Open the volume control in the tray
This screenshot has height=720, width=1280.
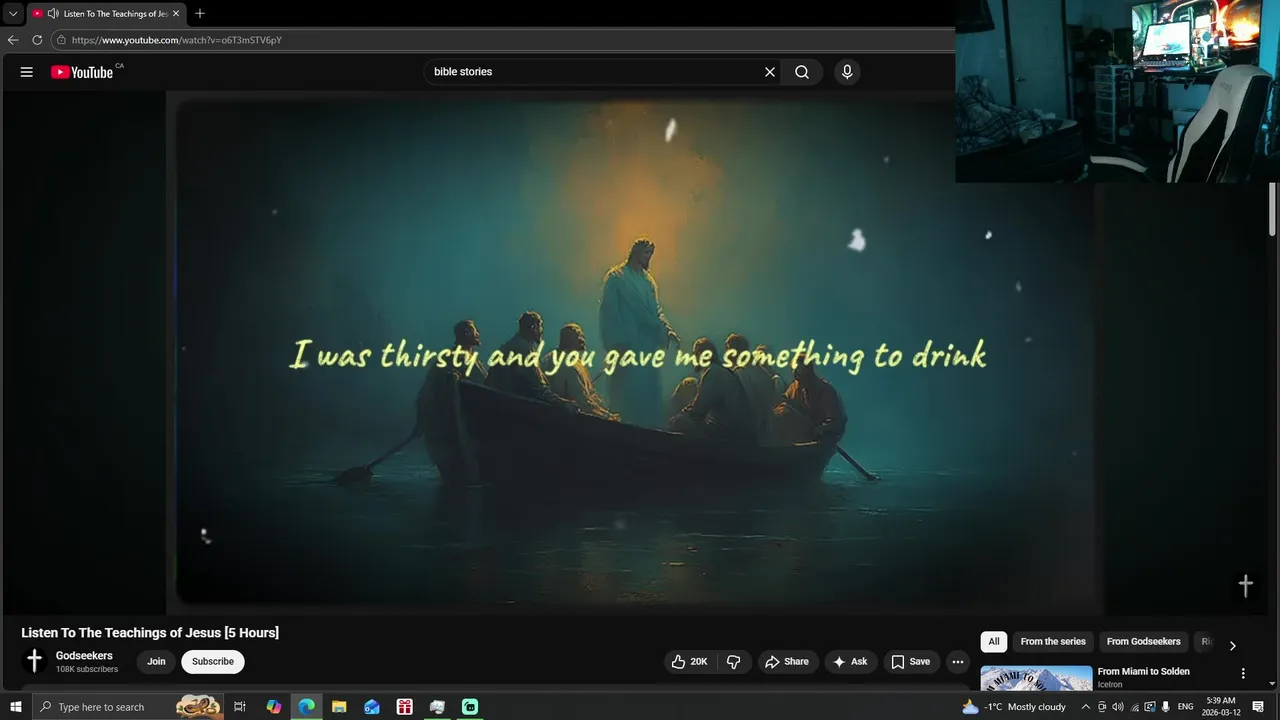click(x=1118, y=707)
